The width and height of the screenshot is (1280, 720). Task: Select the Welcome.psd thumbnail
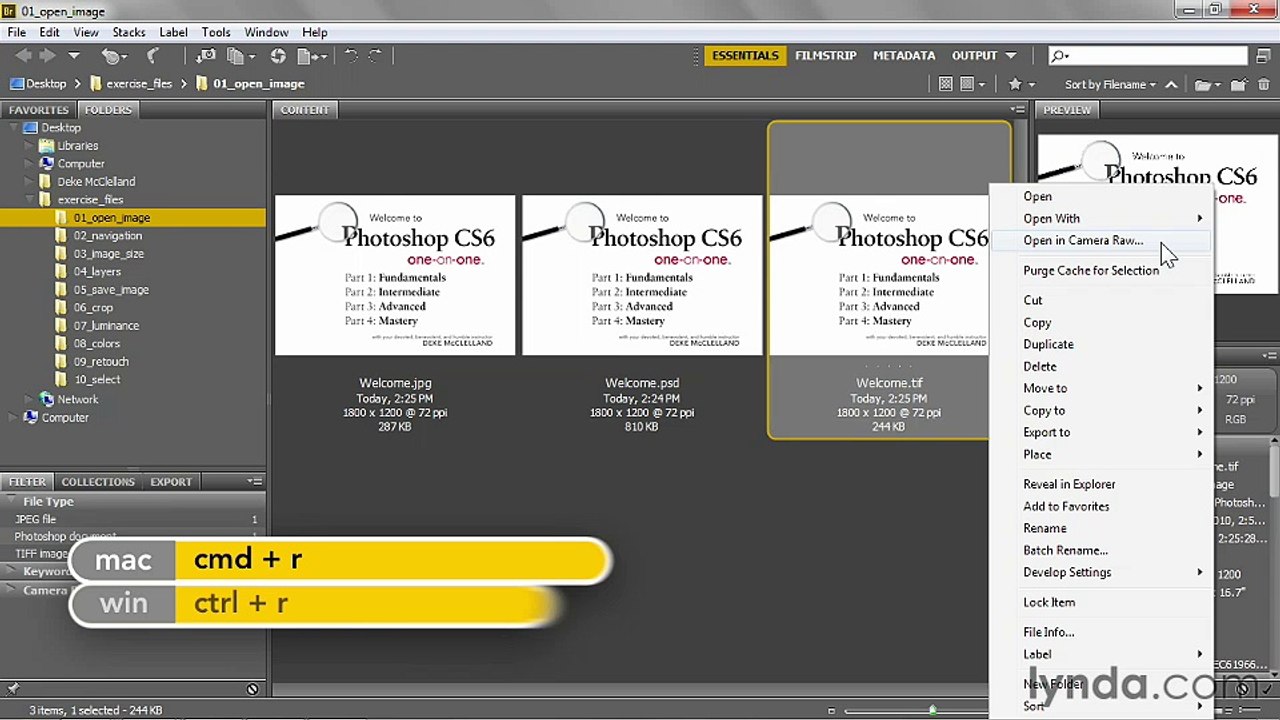pyautogui.click(x=642, y=276)
